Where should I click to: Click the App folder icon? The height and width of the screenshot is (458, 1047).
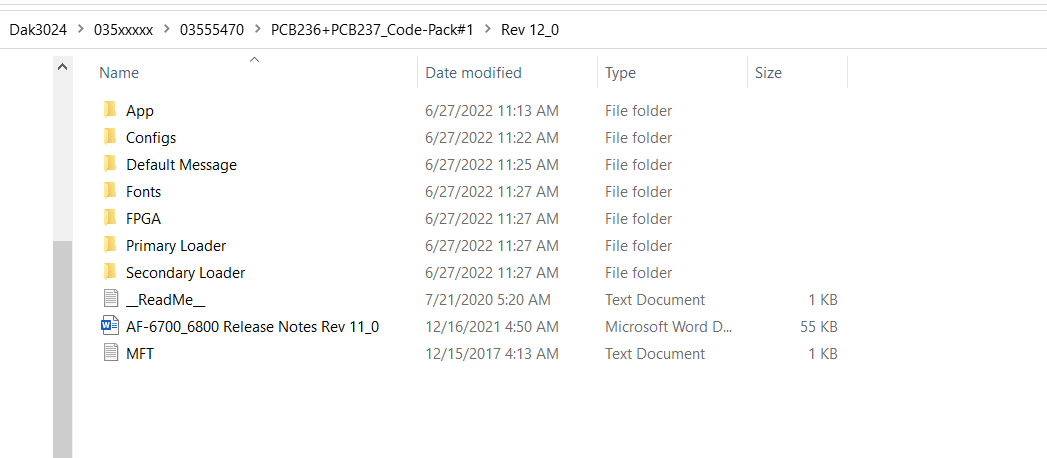point(110,110)
